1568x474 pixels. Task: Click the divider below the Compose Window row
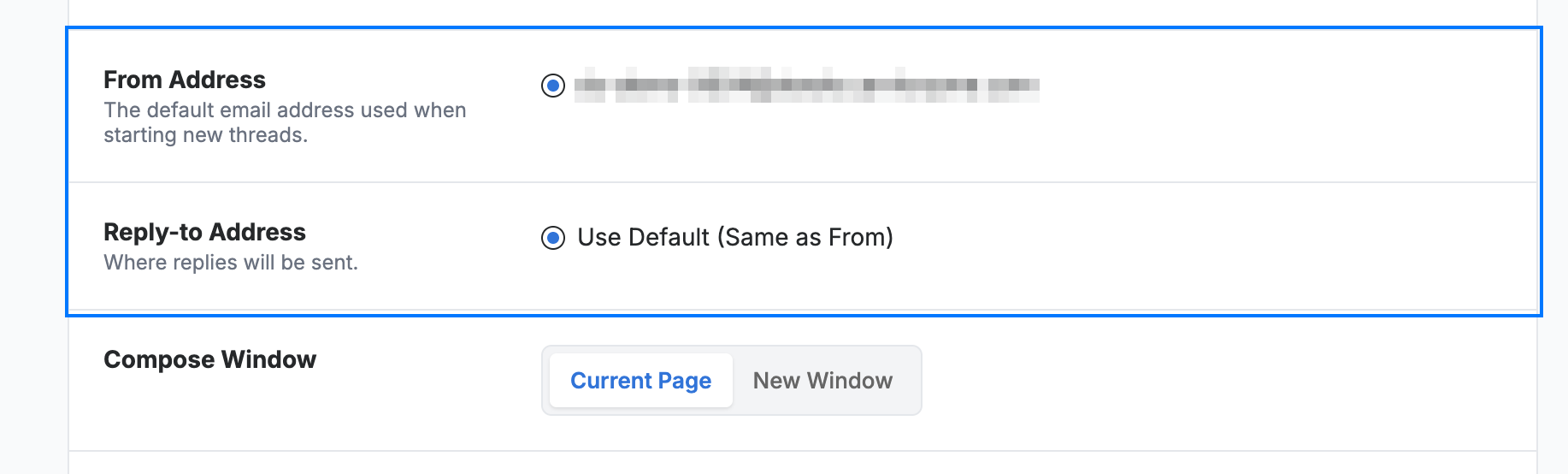[803, 451]
